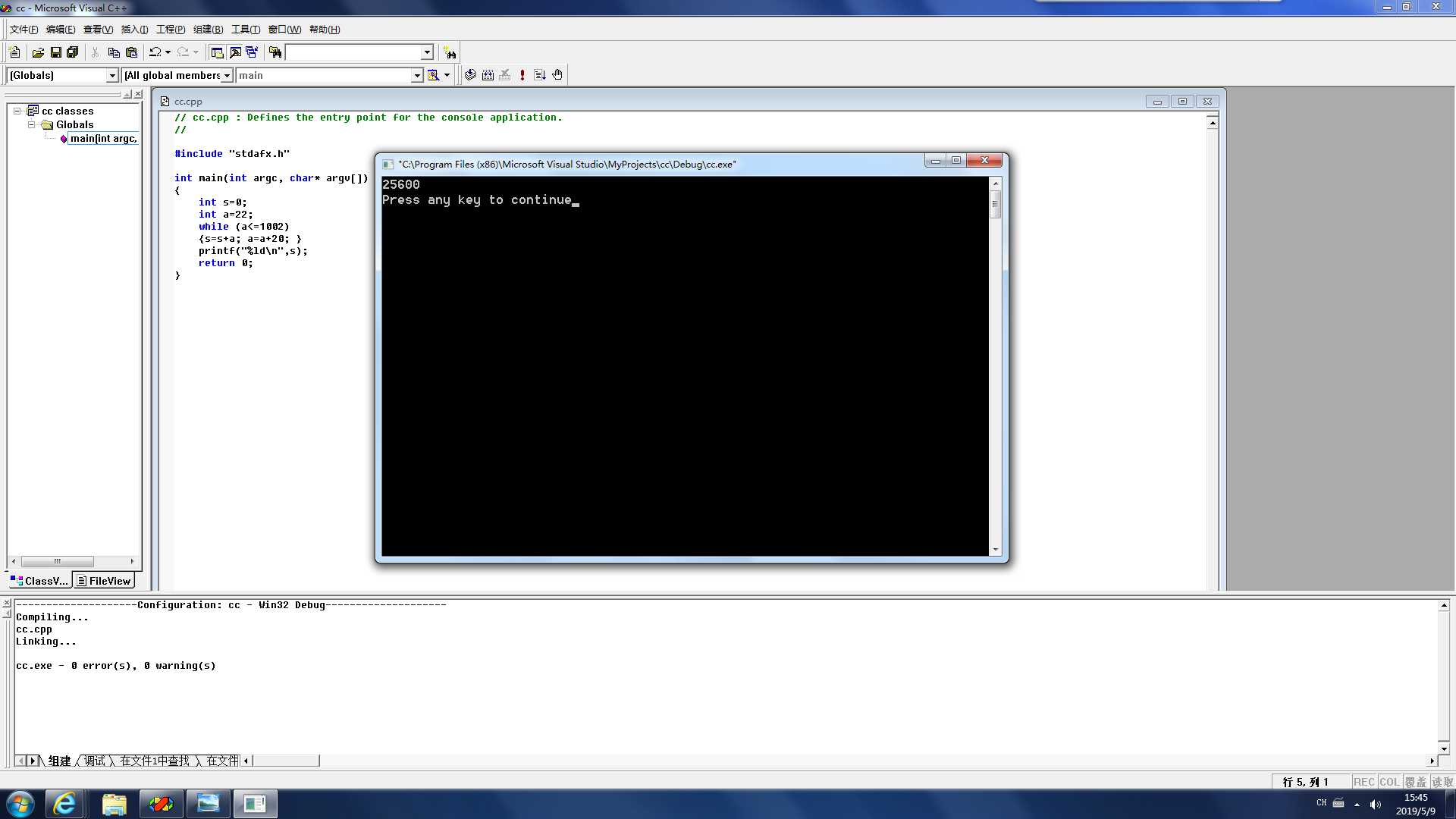This screenshot has width=1456, height=819.
Task: Open the 窗口(W) menu
Action: coord(284,30)
